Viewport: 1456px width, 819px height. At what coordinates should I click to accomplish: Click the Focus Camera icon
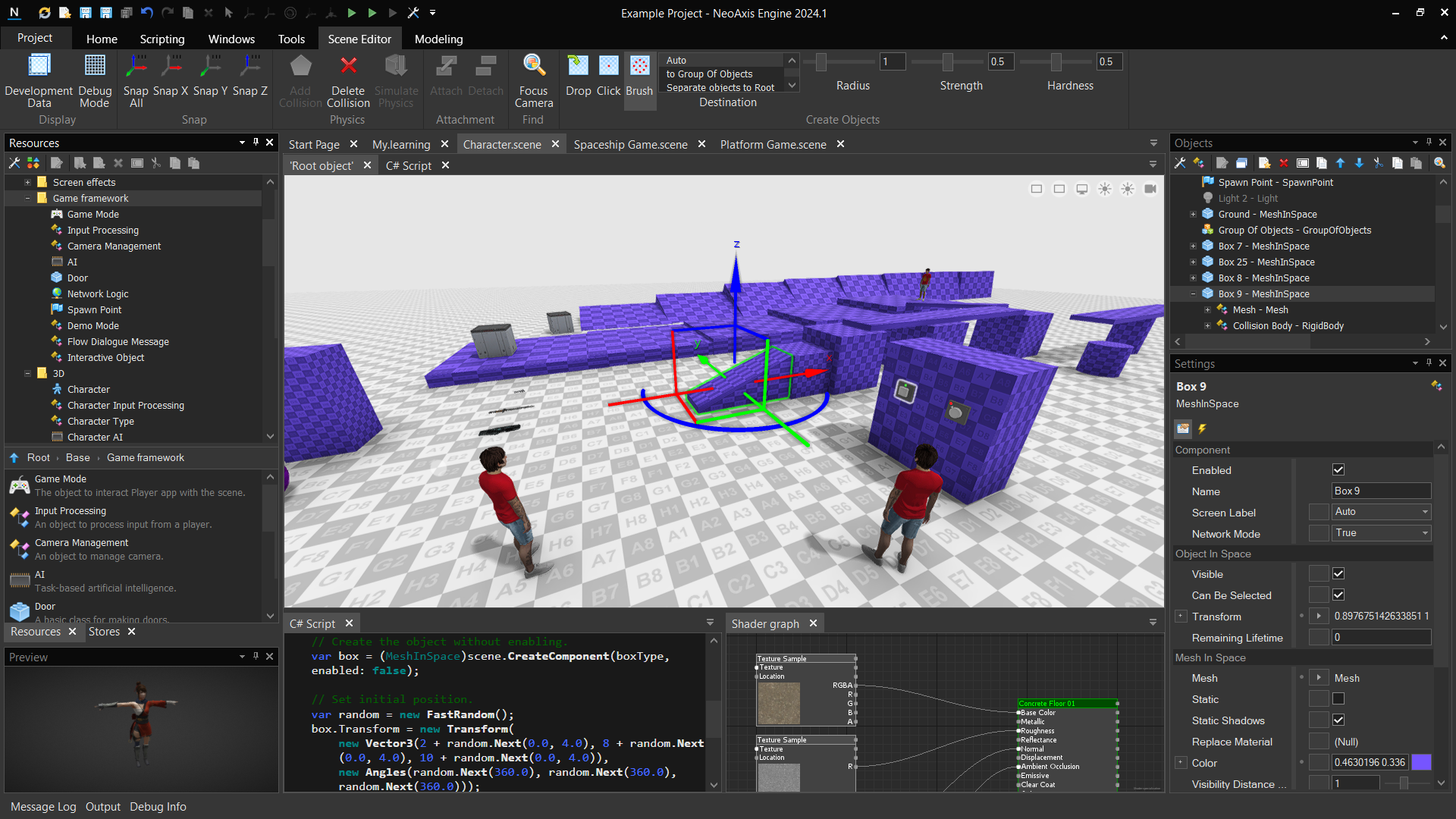coord(533,66)
